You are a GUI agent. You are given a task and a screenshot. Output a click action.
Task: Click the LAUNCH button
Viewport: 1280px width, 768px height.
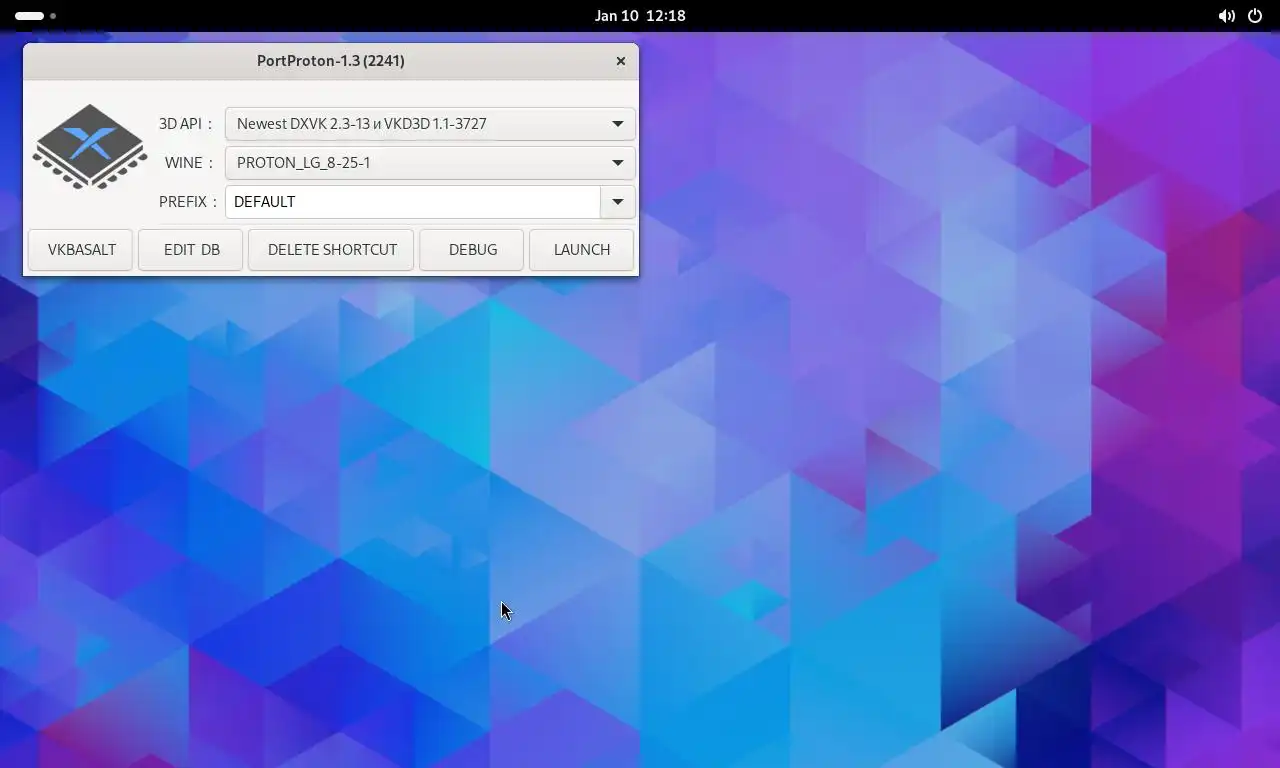(x=582, y=250)
